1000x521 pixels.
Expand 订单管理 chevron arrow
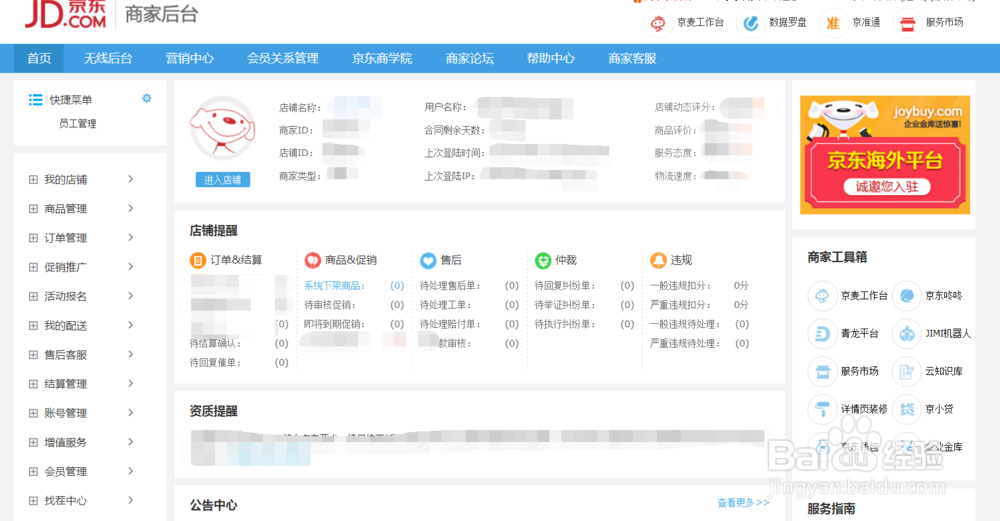click(x=130, y=238)
